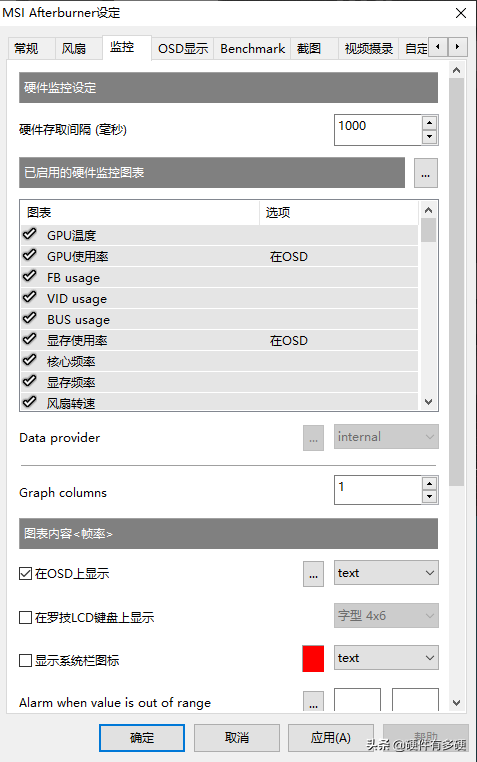This screenshot has height=762, width=477.
Task: Click the 取消 button
Action: click(x=237, y=738)
